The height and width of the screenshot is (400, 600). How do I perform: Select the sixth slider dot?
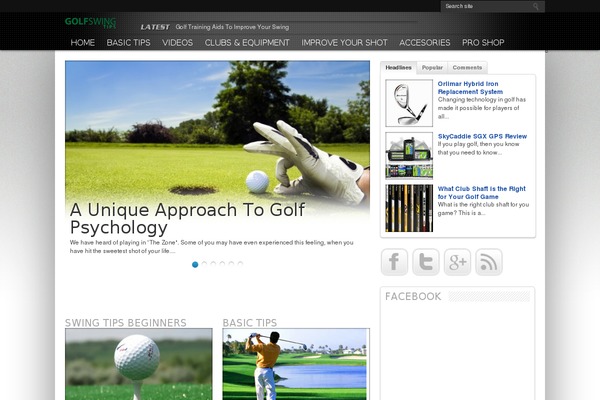[x=240, y=264]
